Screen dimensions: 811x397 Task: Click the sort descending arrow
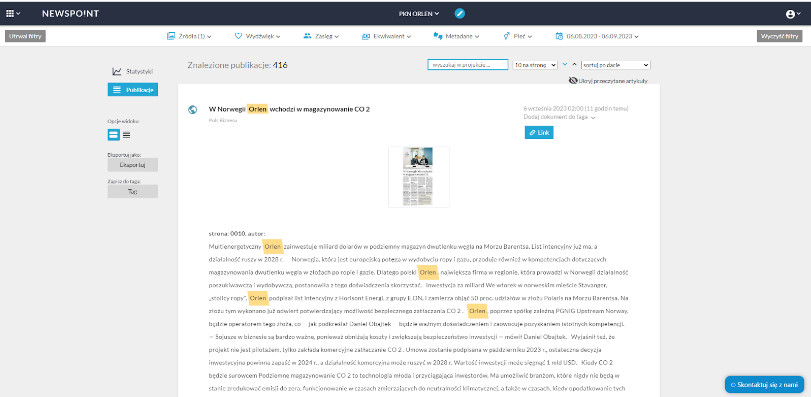pyautogui.click(x=565, y=65)
